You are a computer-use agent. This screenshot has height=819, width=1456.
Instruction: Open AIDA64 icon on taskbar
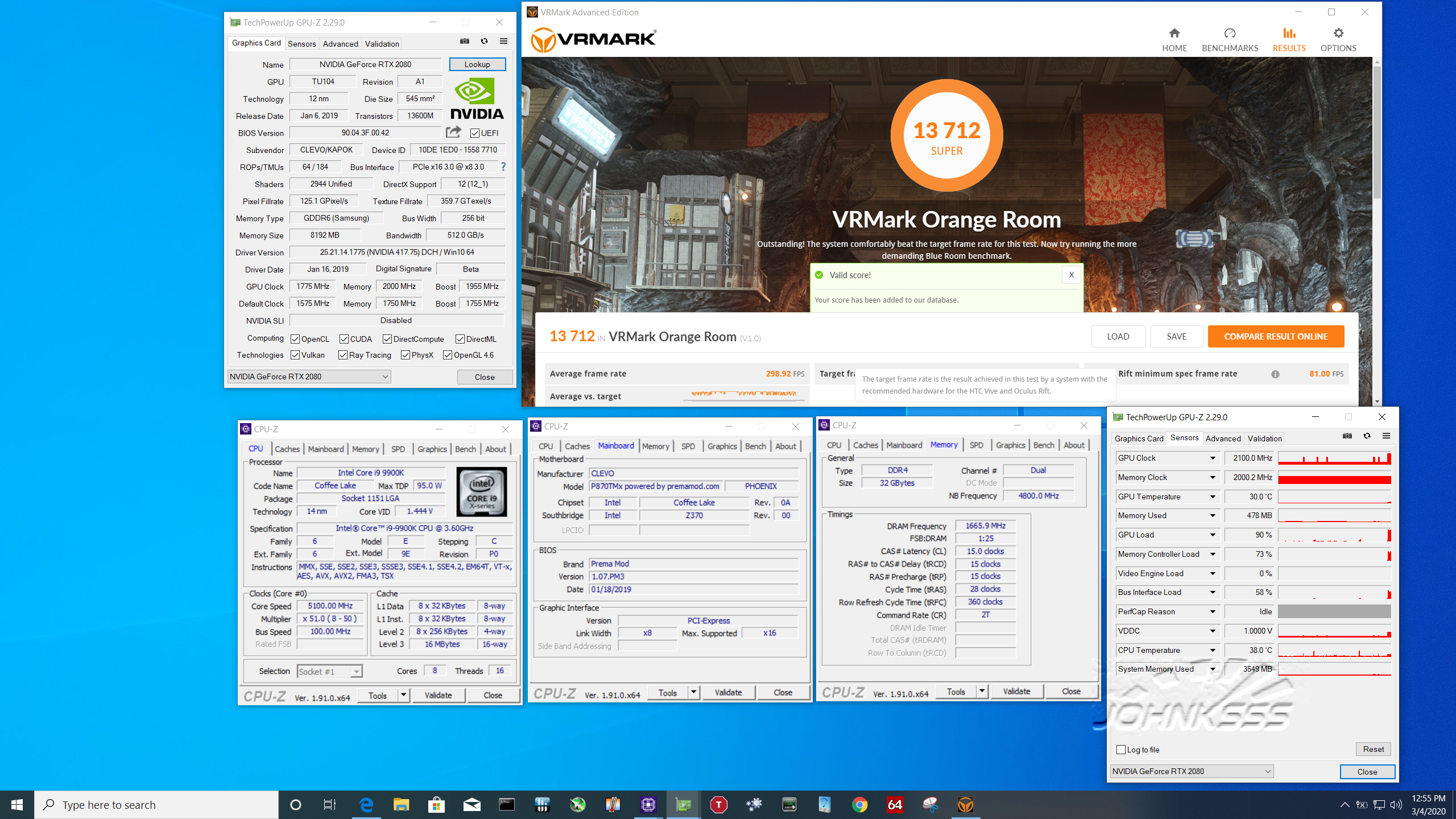895,805
